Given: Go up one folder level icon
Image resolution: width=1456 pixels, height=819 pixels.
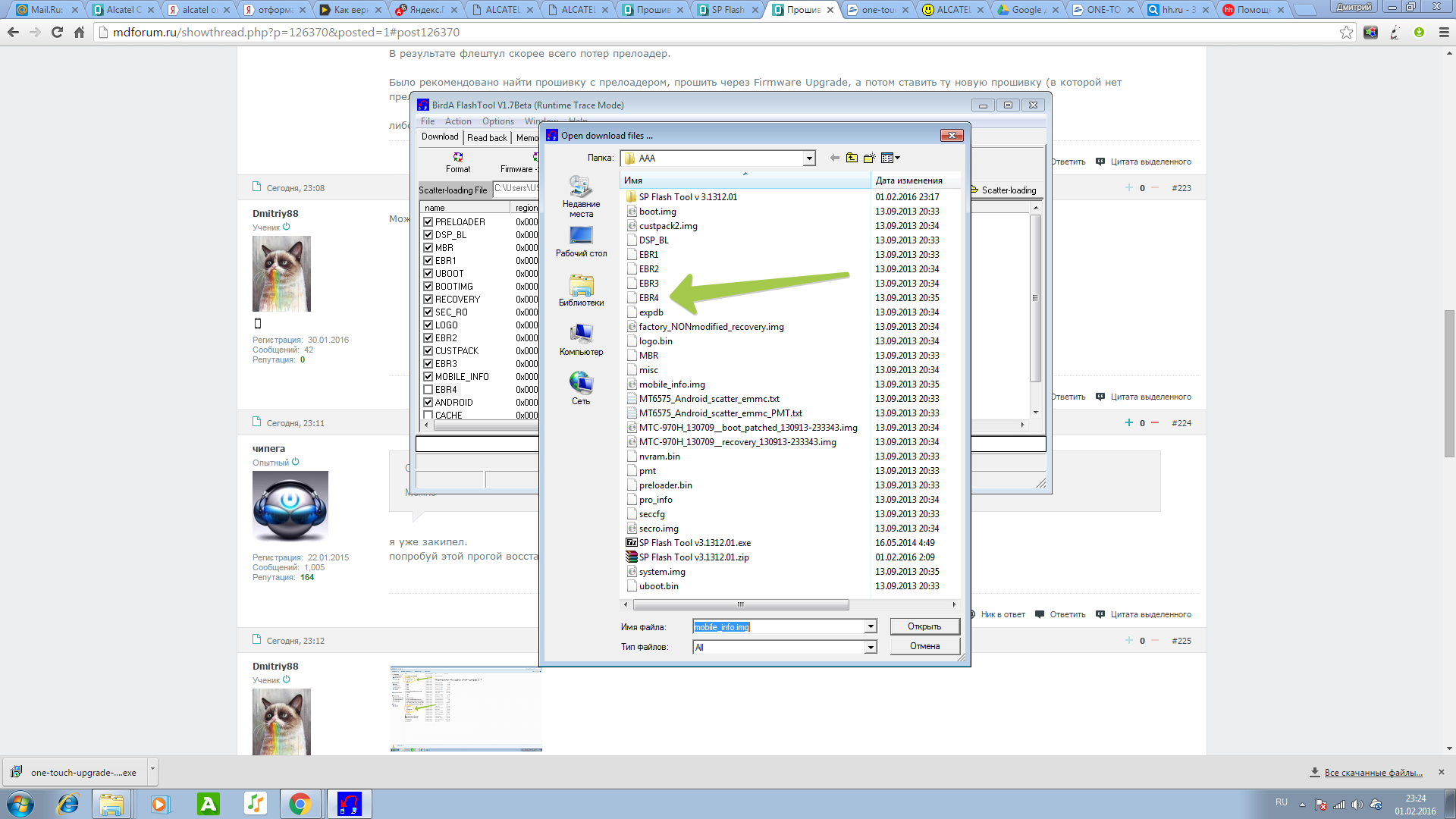Looking at the screenshot, I should [x=852, y=158].
